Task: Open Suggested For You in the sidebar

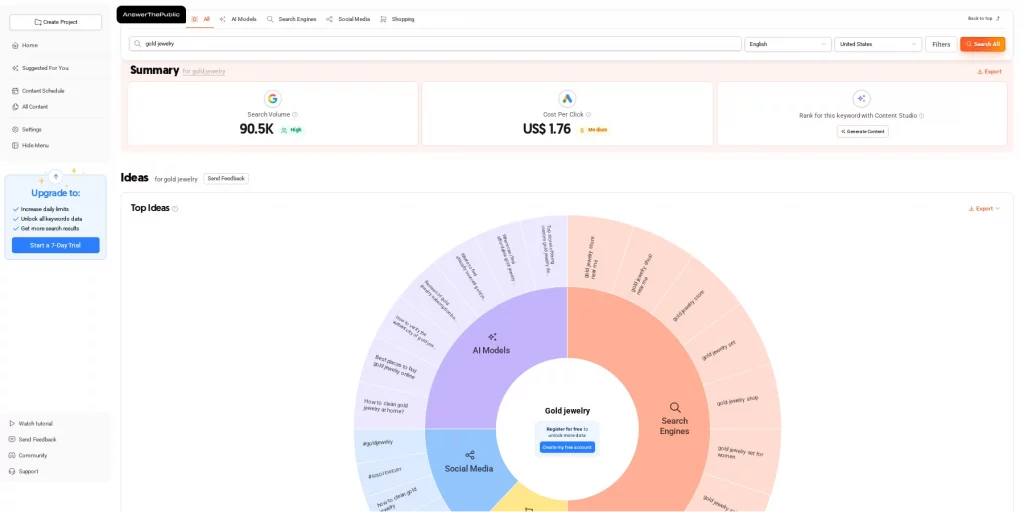Action: click(x=40, y=68)
